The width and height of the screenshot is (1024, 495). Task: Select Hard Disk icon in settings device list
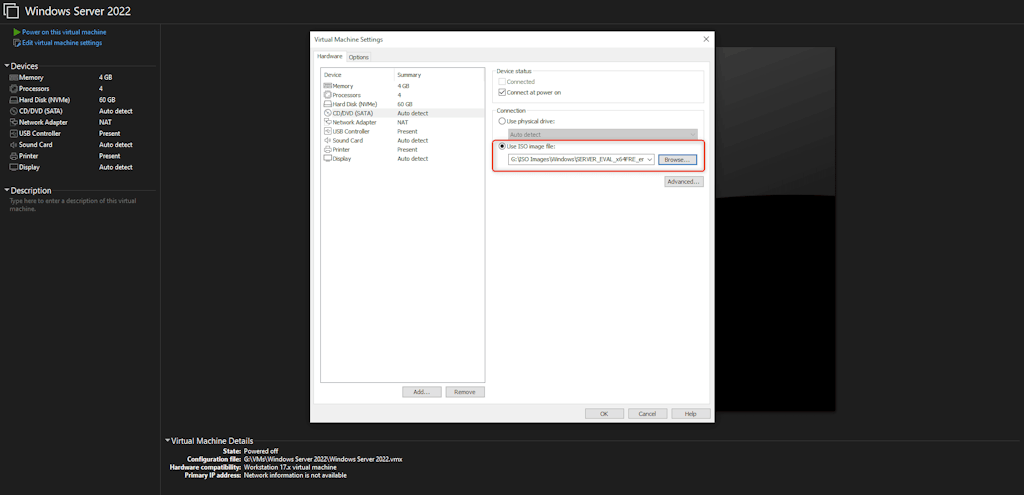[x=328, y=104]
